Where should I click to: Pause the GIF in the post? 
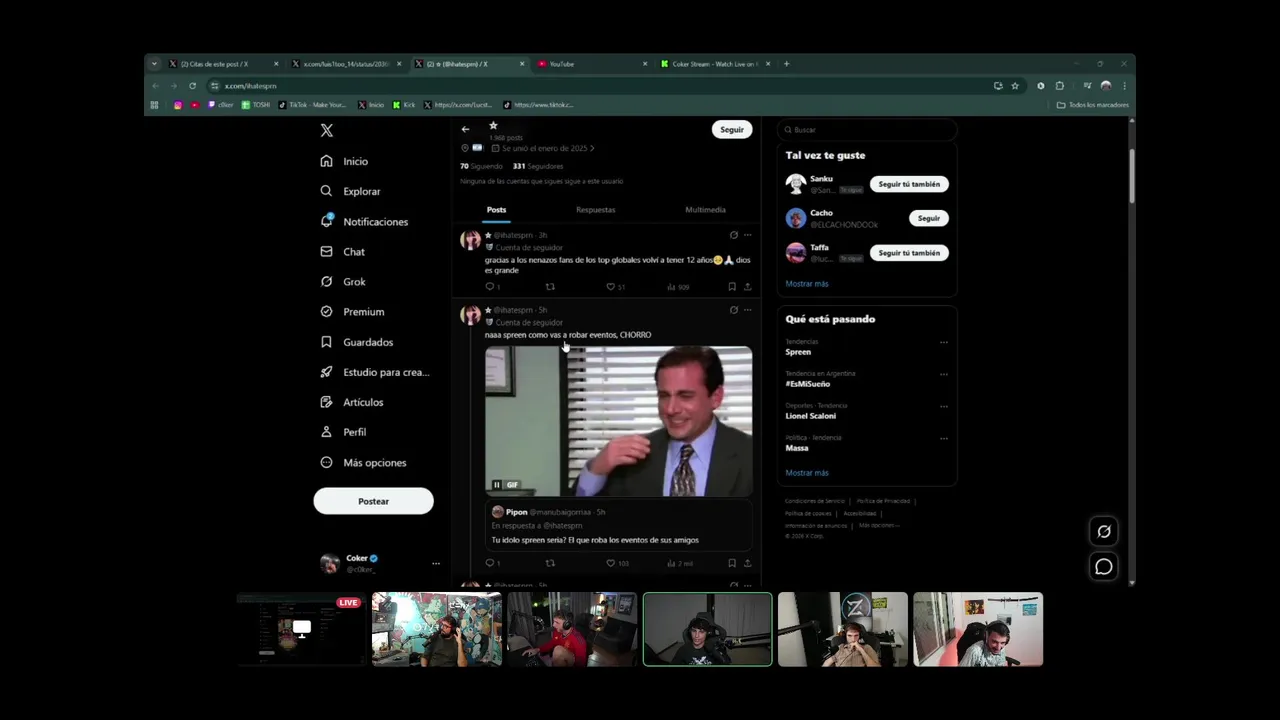tap(496, 485)
